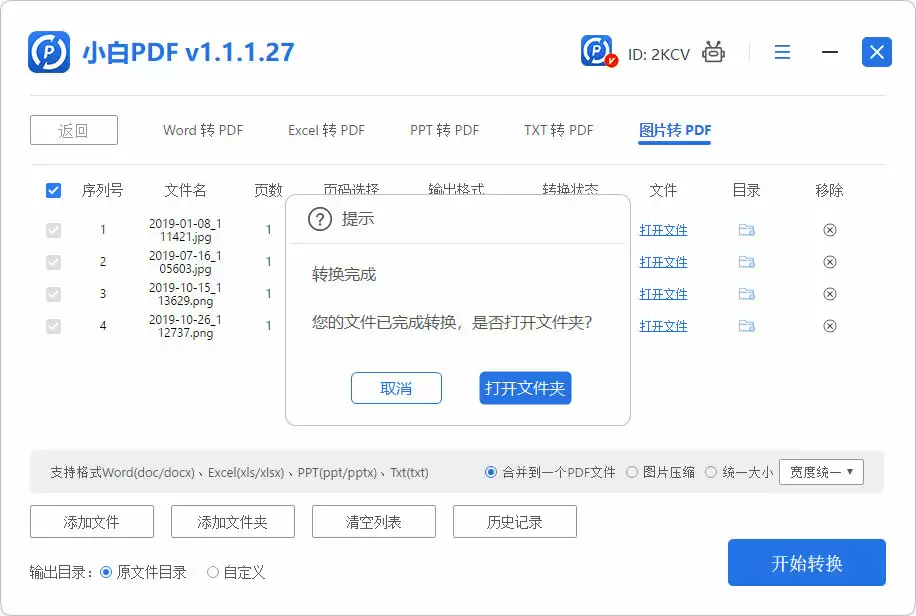
Task: Select 自定义 output directory option
Action: coord(211,571)
